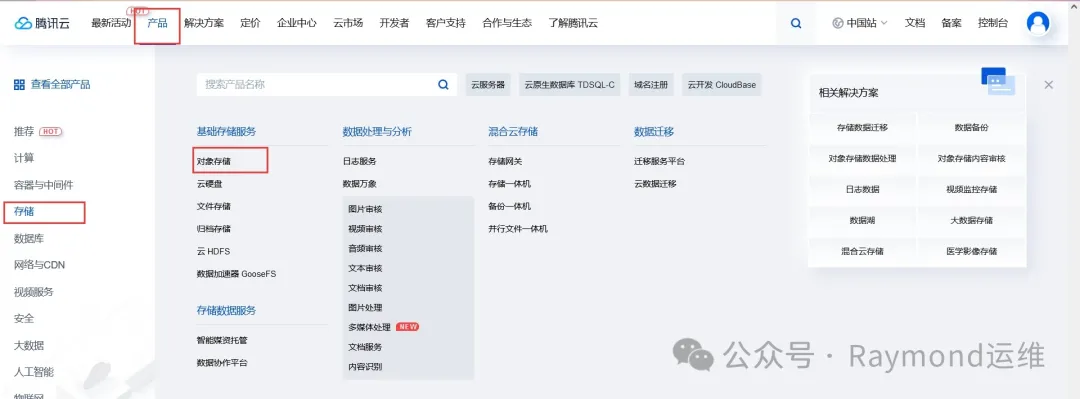Open the 视频审核 sub-item
Image resolution: width=1080 pixels, height=399 pixels.
click(x=365, y=229)
